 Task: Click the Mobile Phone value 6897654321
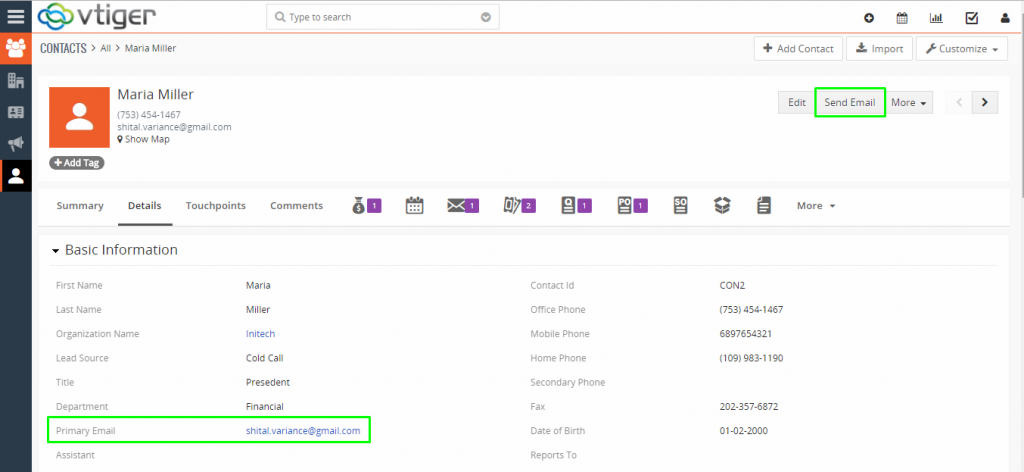[746, 334]
